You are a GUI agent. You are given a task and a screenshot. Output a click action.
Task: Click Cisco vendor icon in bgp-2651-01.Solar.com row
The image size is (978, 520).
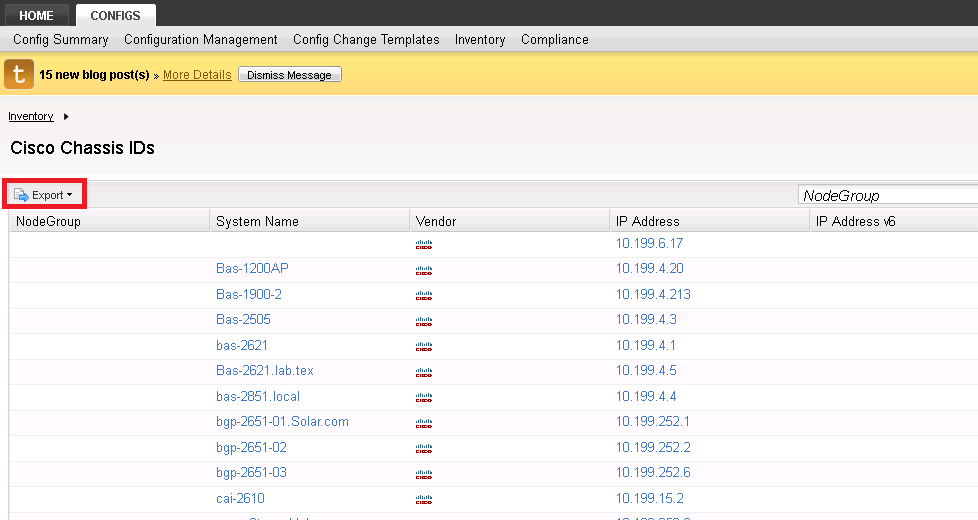424,423
